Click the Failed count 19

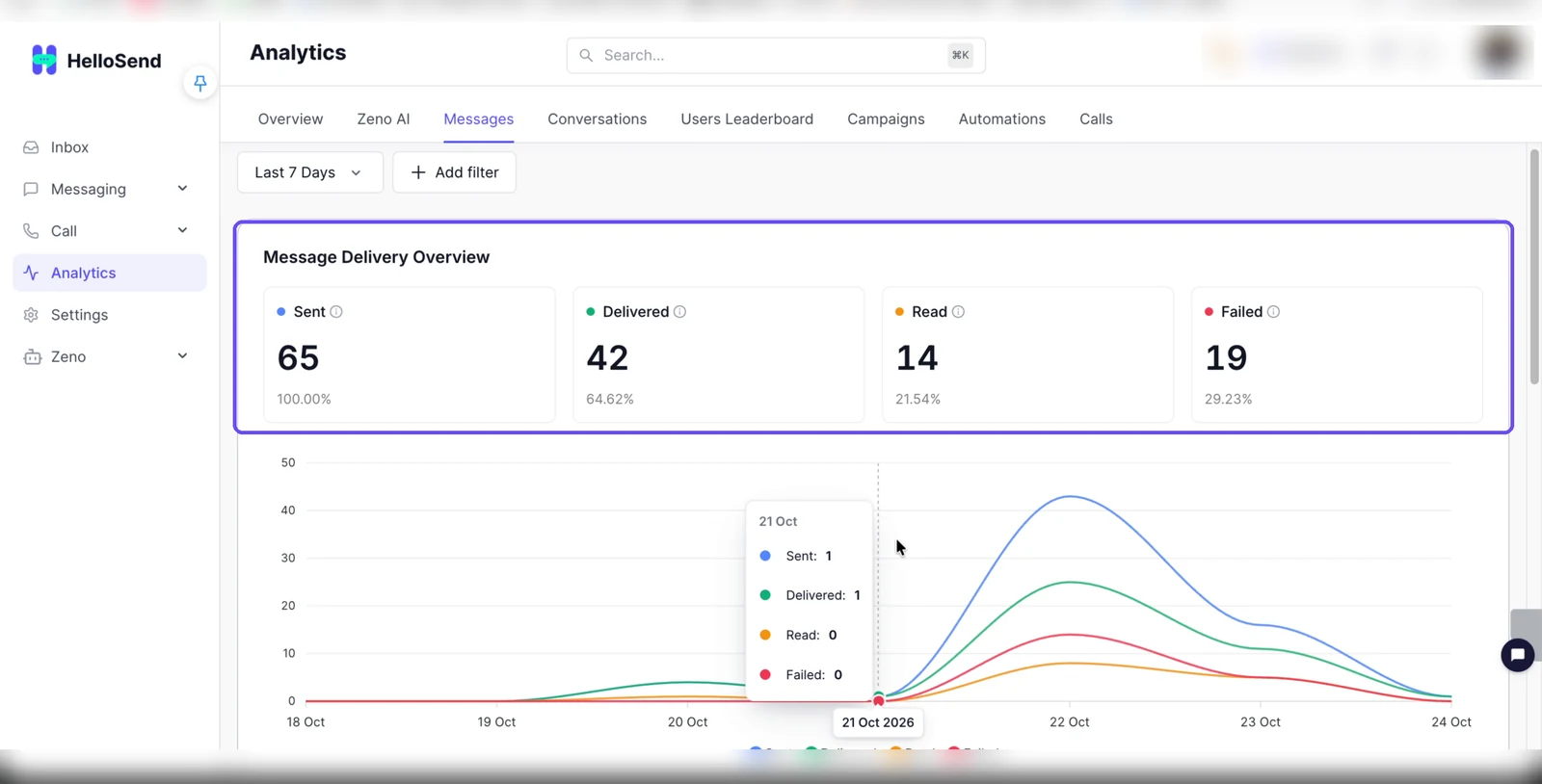(x=1226, y=358)
